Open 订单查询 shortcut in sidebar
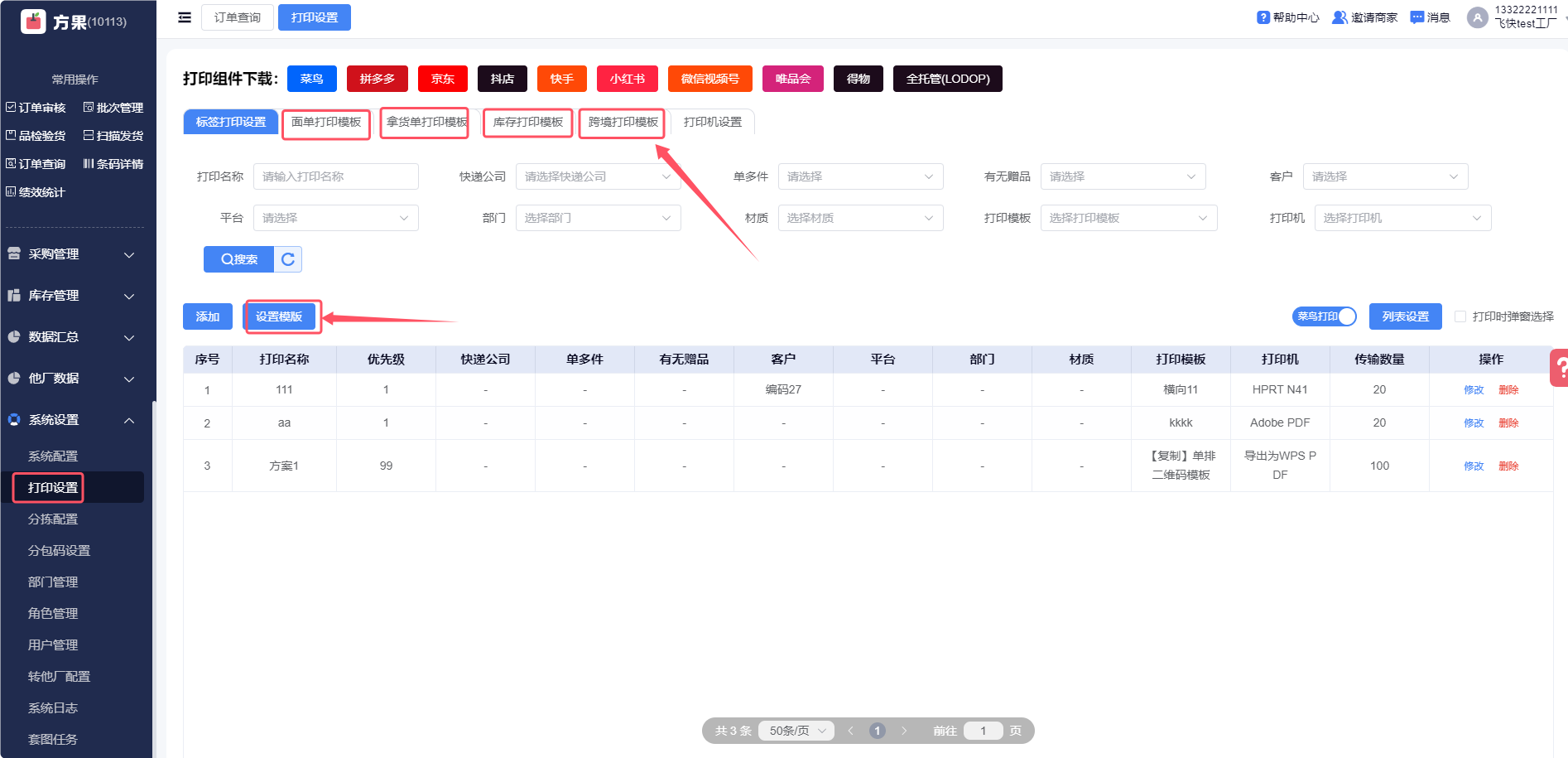This screenshot has height=758, width=1568. [36, 164]
